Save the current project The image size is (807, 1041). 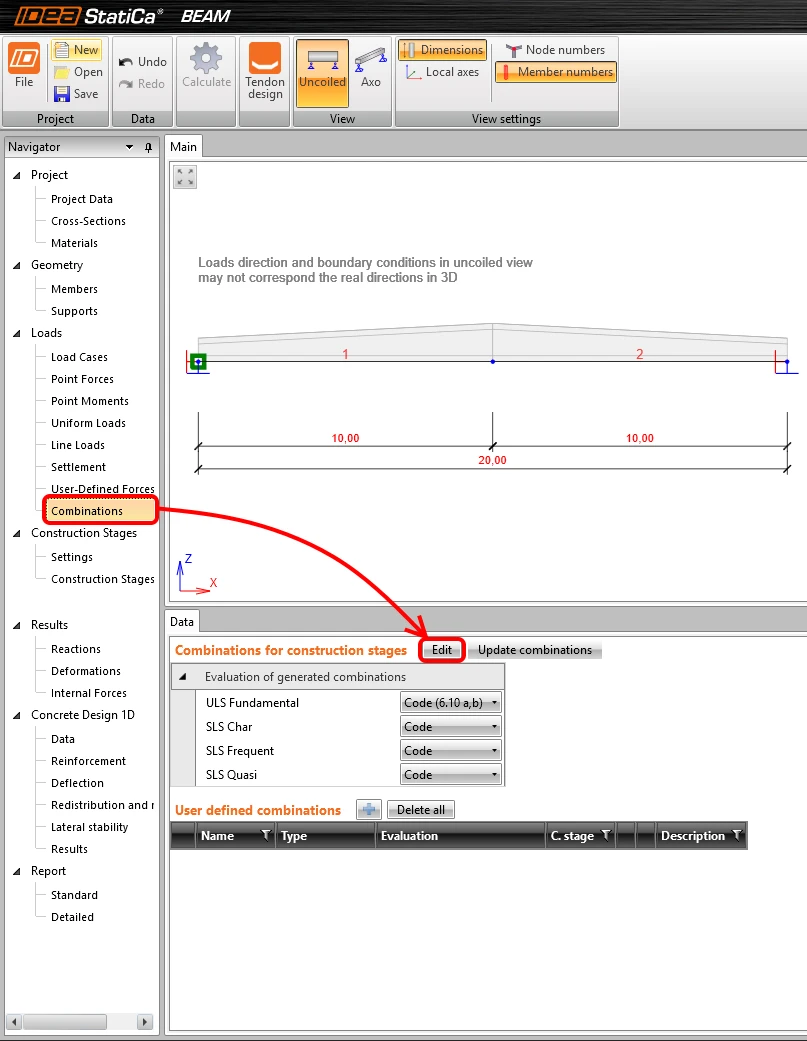pos(76,94)
